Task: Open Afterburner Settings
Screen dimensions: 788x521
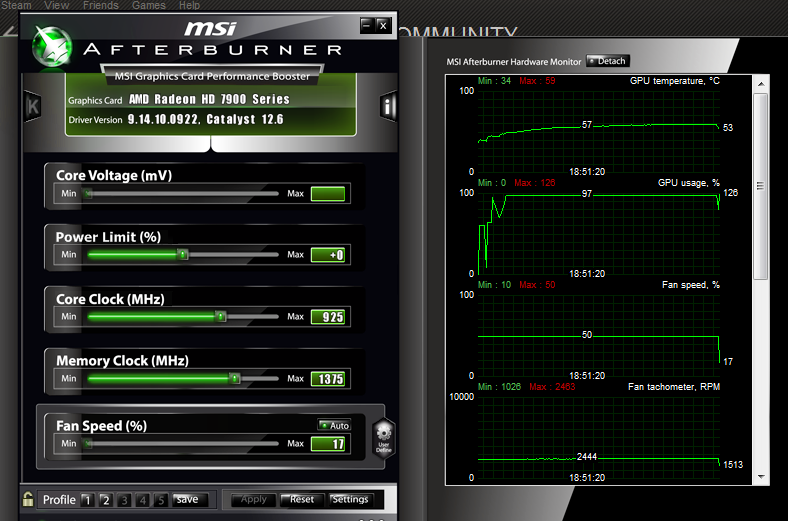Action: click(350, 499)
